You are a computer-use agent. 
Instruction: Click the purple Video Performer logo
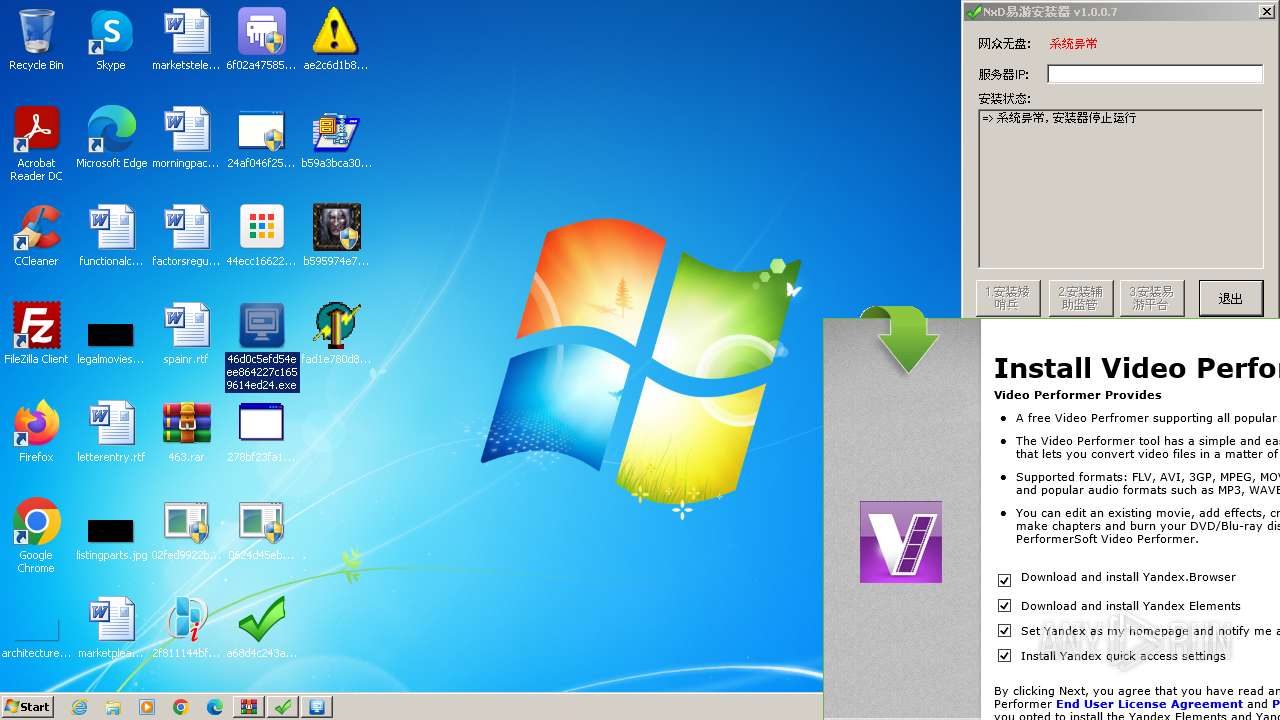click(901, 542)
